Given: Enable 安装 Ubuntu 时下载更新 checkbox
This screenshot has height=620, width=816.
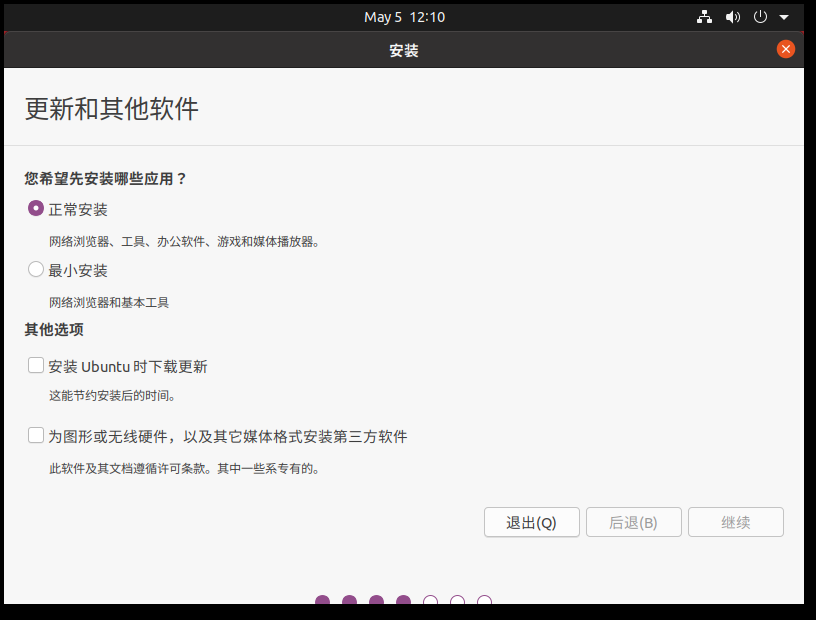Looking at the screenshot, I should 36,365.
